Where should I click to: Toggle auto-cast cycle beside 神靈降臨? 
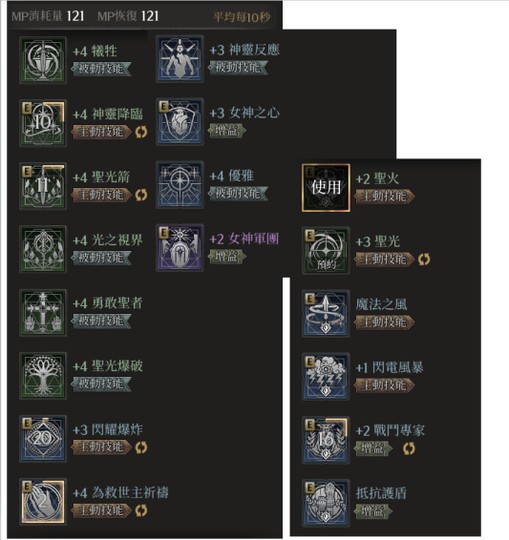coord(141,132)
